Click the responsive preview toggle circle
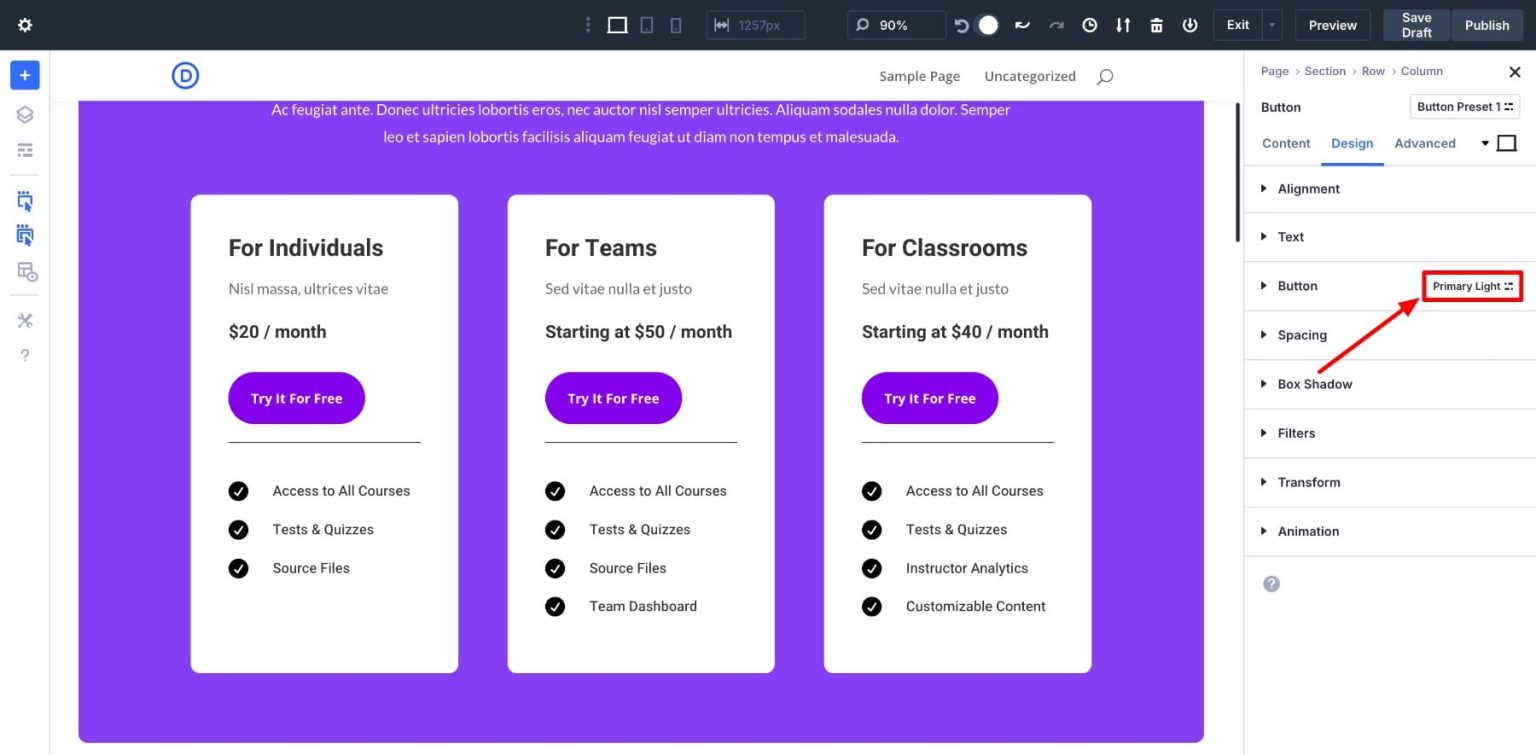Screen dimensions: 1536x755 click(988, 24)
